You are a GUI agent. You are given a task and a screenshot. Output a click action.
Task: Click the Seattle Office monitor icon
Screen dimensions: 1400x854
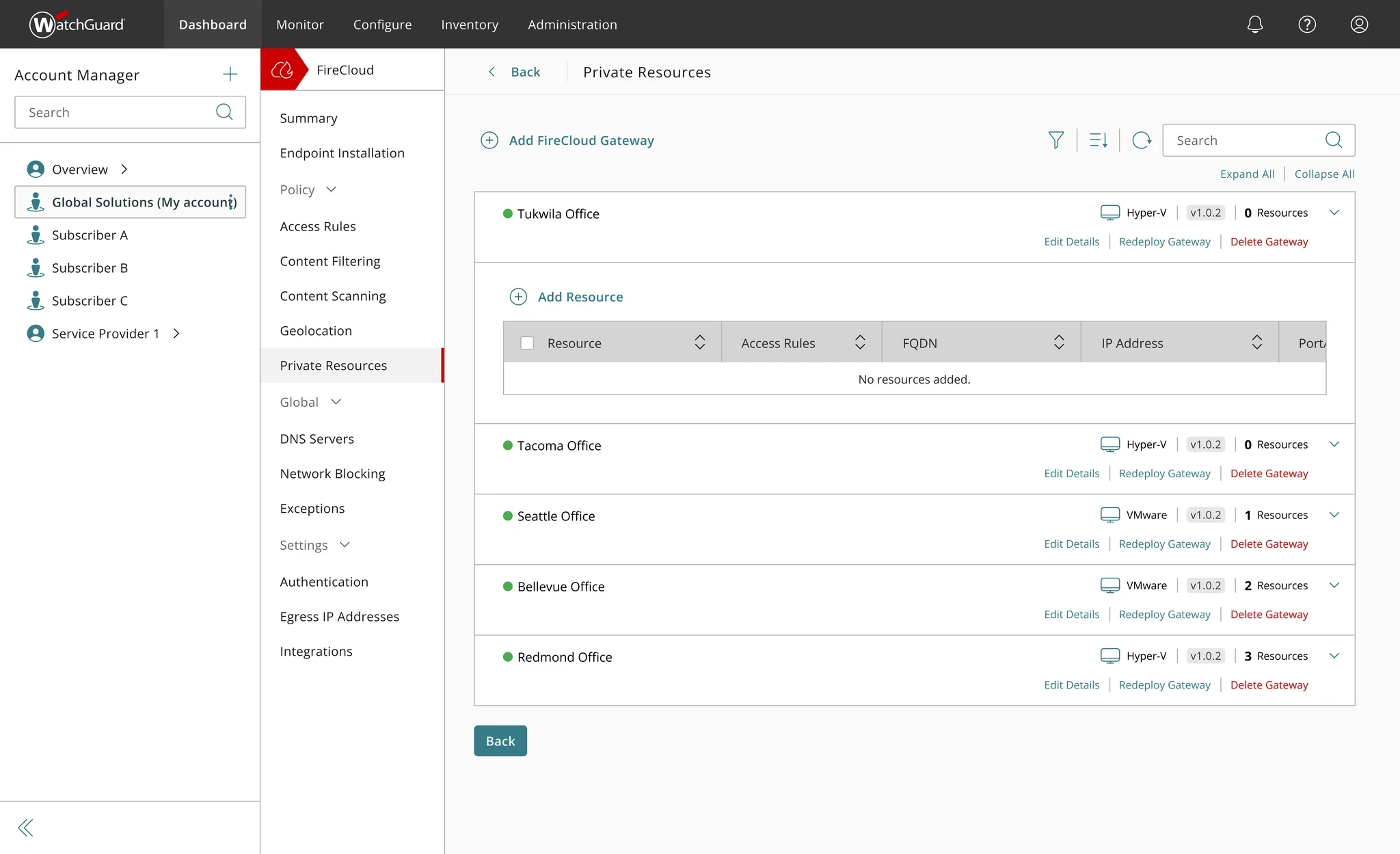1110,515
